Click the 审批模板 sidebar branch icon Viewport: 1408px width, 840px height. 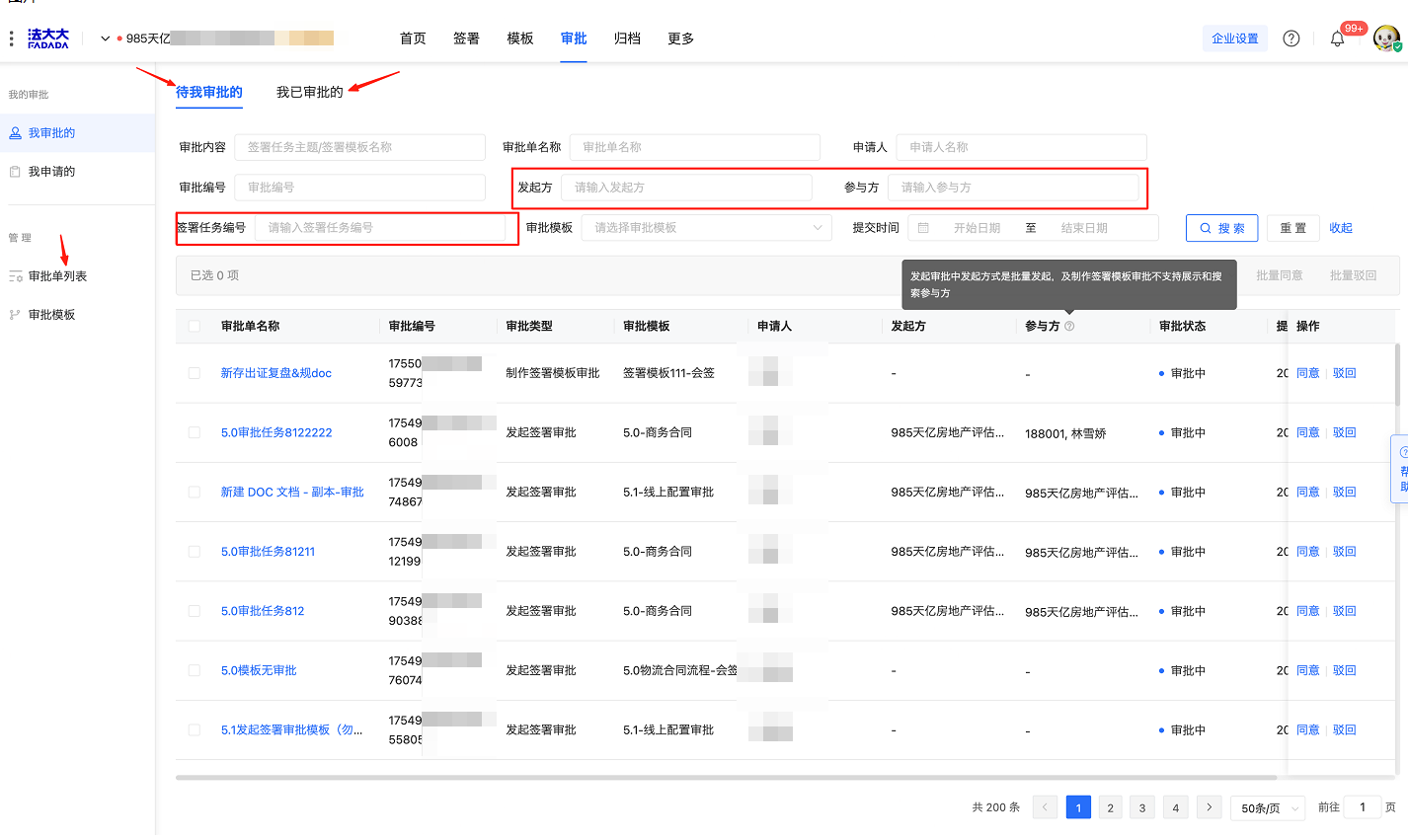pyautogui.click(x=15, y=315)
